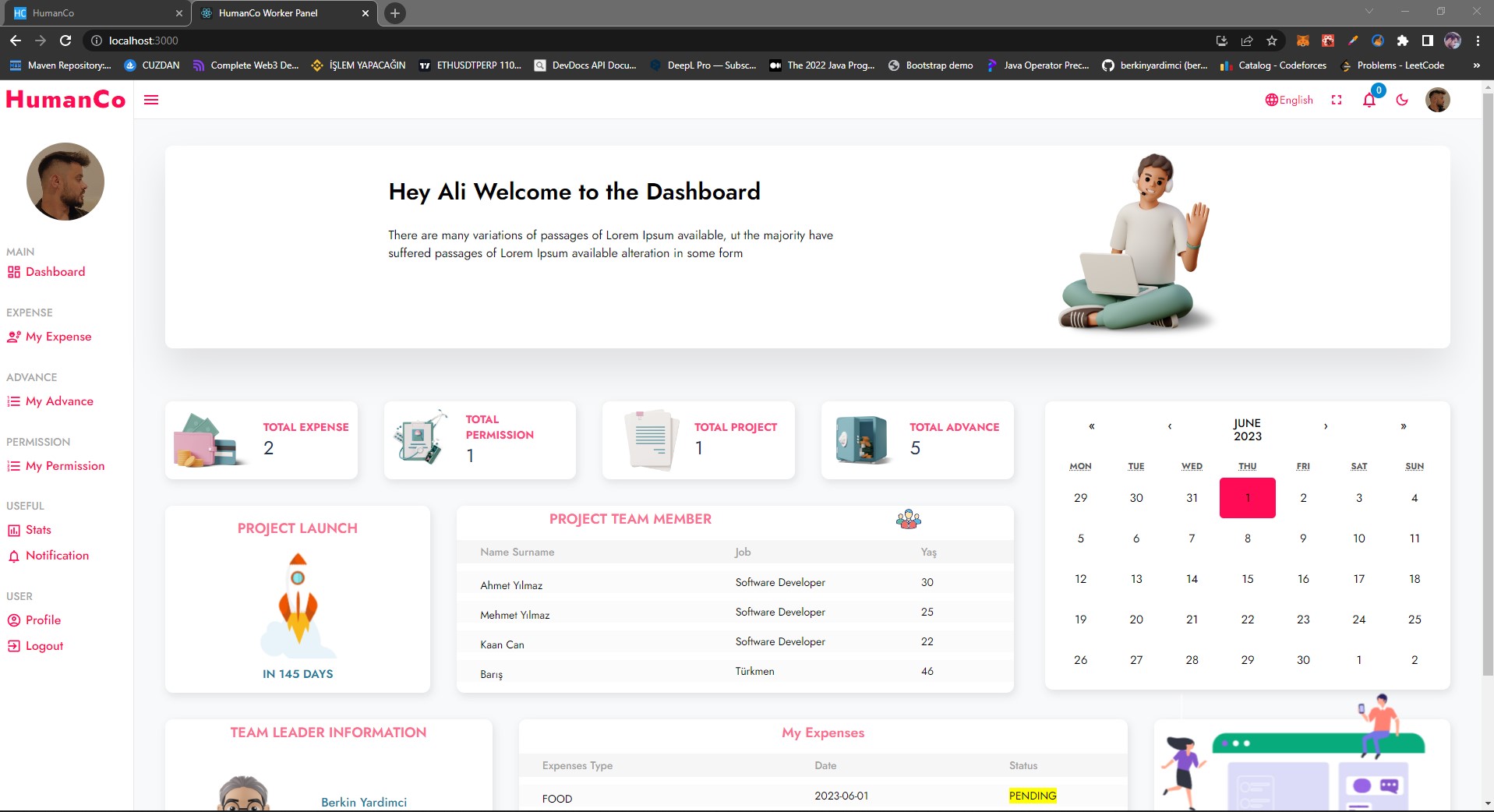This screenshot has height=812, width=1494.
Task: View the Stats page
Action: click(x=38, y=530)
